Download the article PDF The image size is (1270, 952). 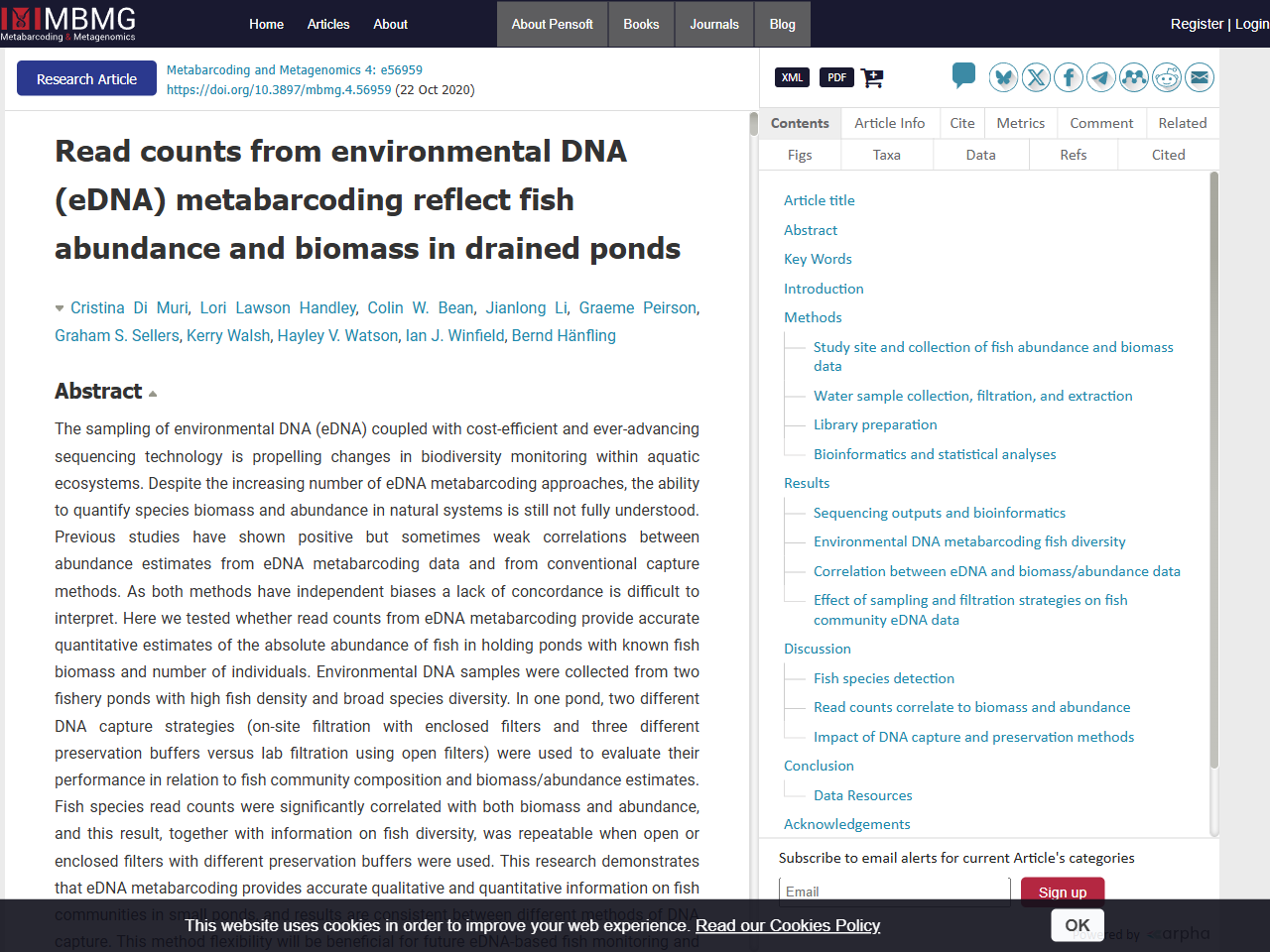[x=837, y=77]
